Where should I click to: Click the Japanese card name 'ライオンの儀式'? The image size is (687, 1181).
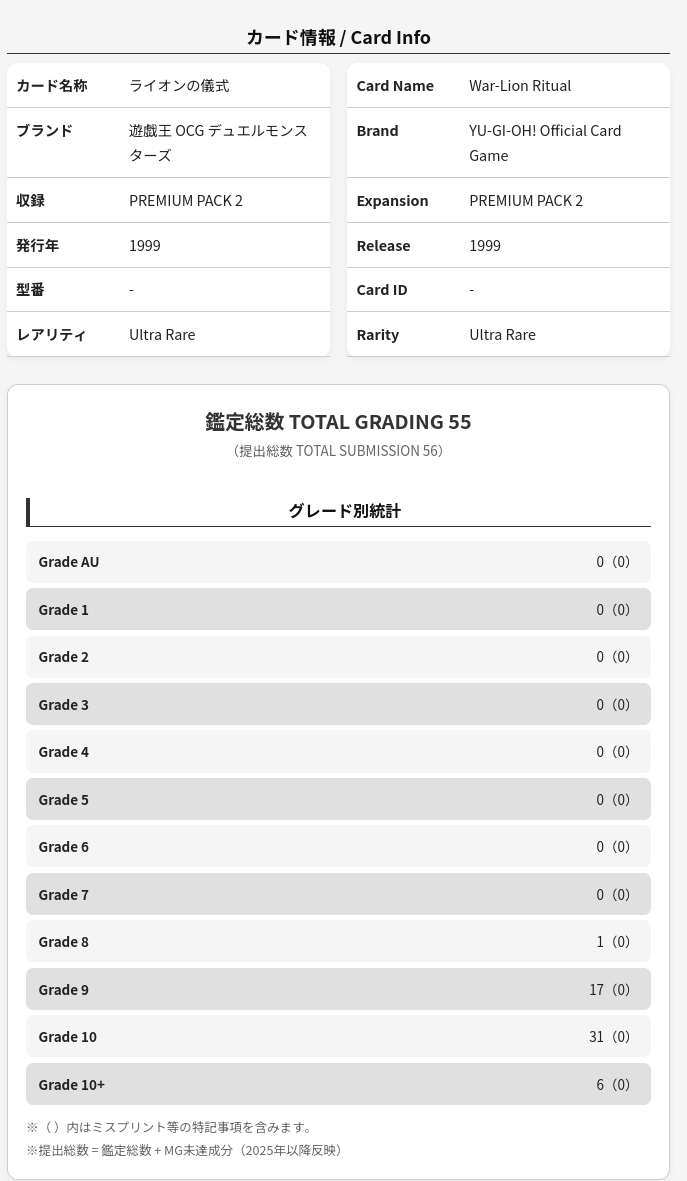179,86
